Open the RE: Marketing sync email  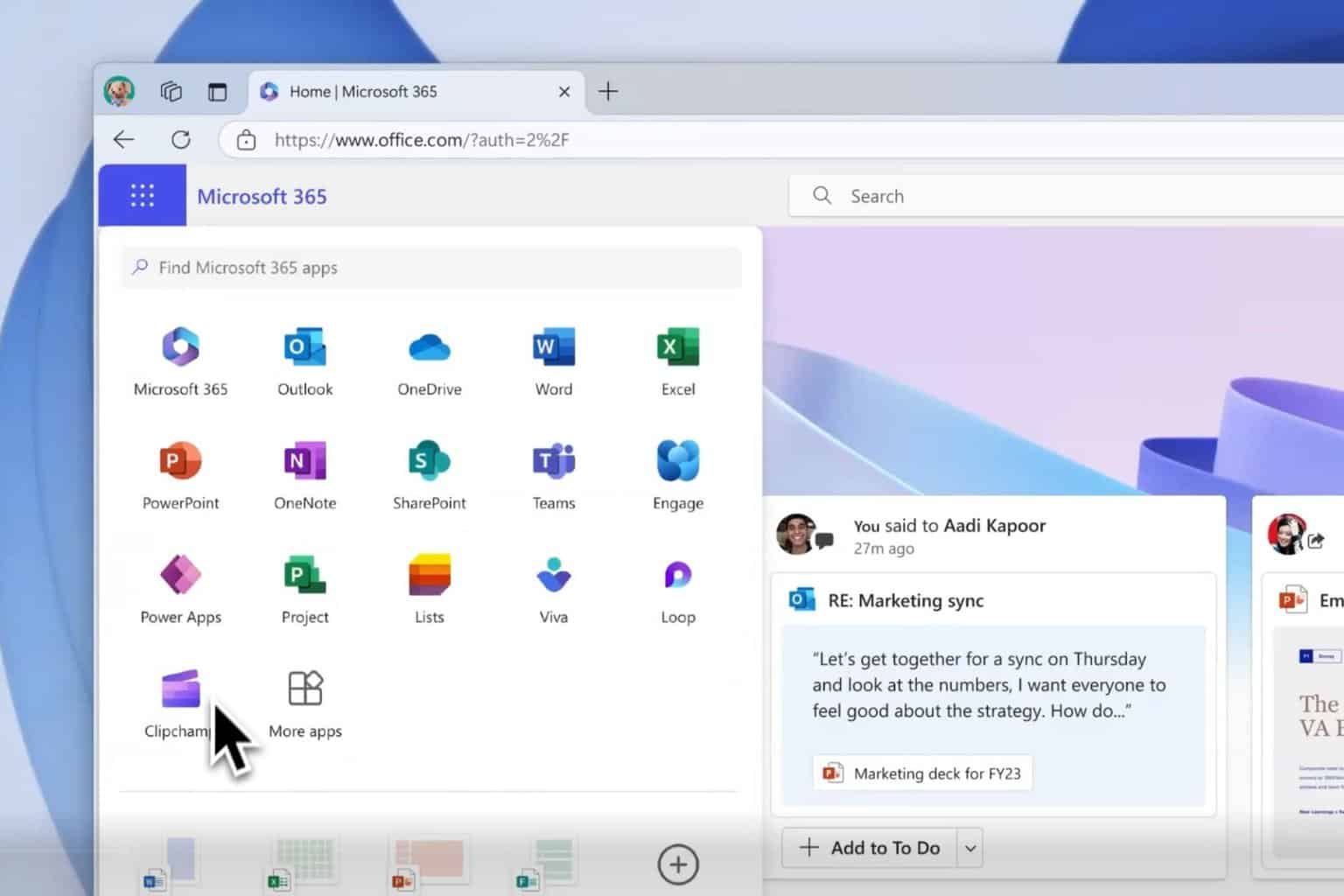pyautogui.click(x=906, y=600)
